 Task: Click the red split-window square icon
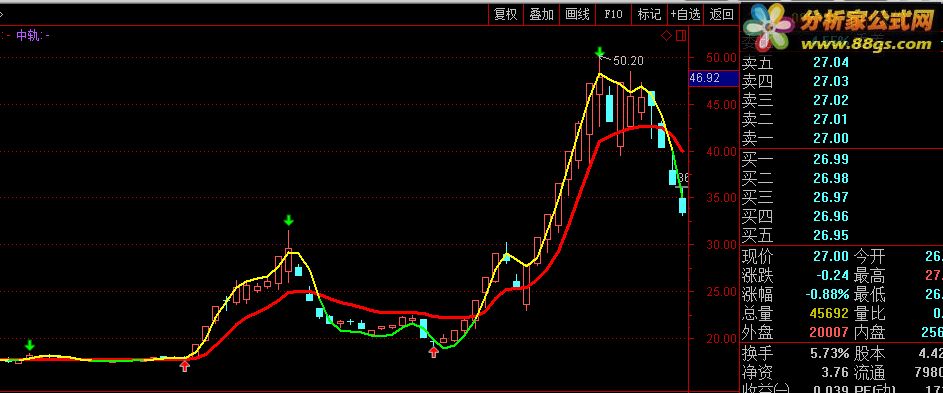pyautogui.click(x=681, y=36)
